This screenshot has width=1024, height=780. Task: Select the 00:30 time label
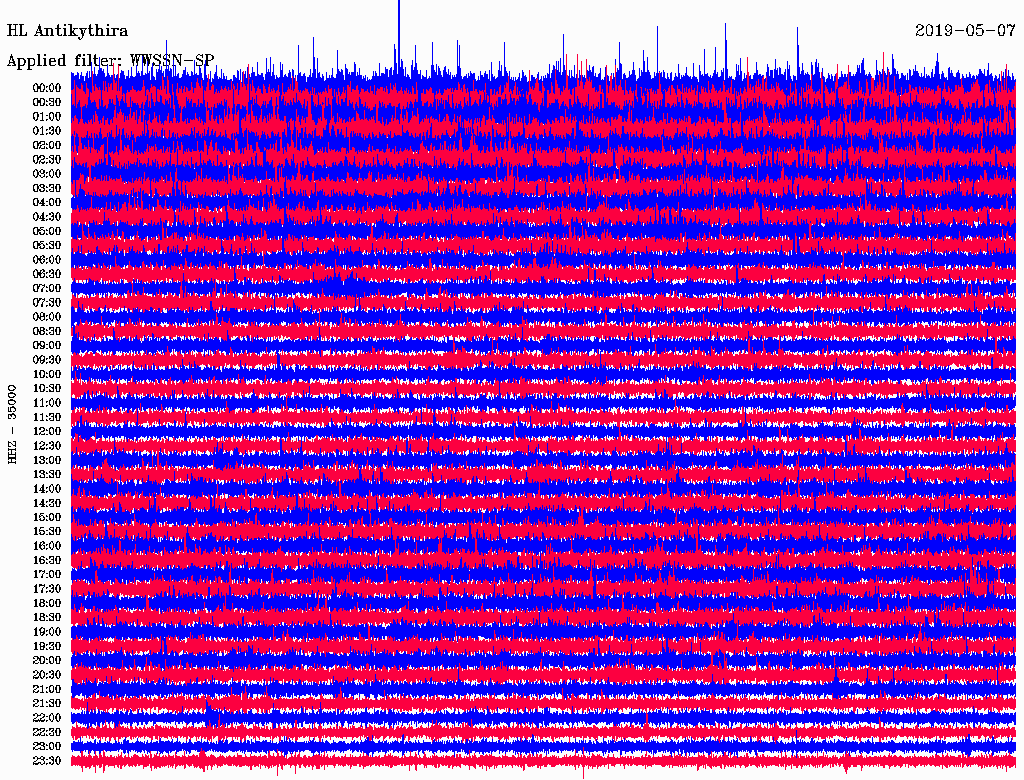click(x=46, y=103)
